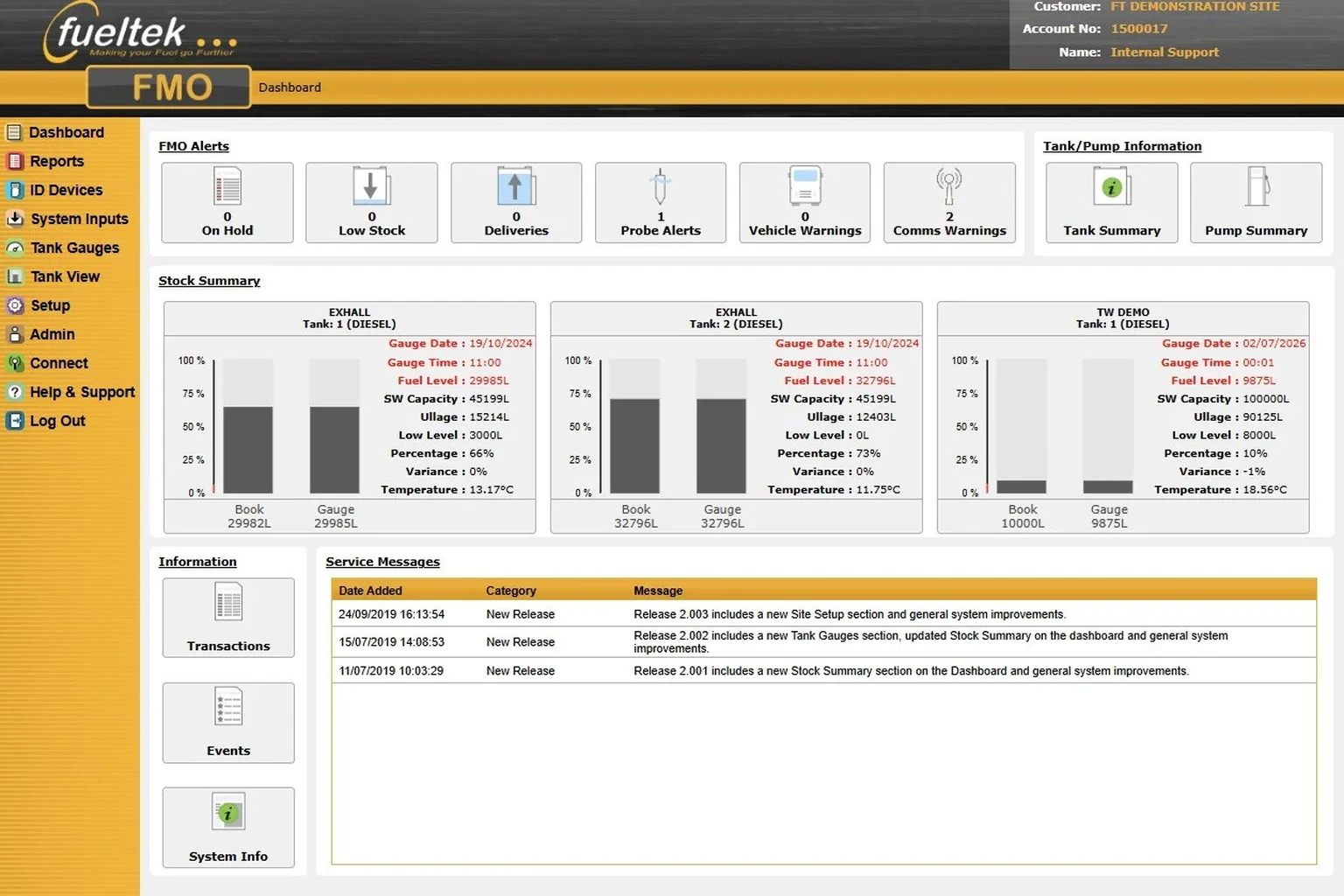Open the Probe Alerts icon
The width and height of the screenshot is (1344, 896).
(x=661, y=185)
